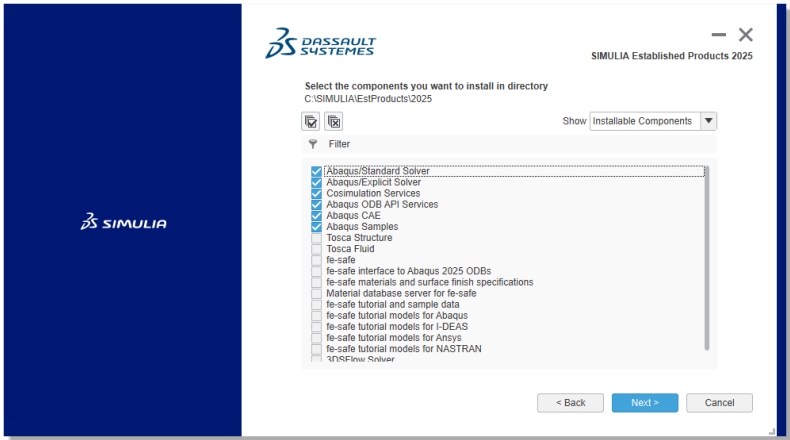Cancel the installation
This screenshot has width=790, height=440.
(719, 402)
